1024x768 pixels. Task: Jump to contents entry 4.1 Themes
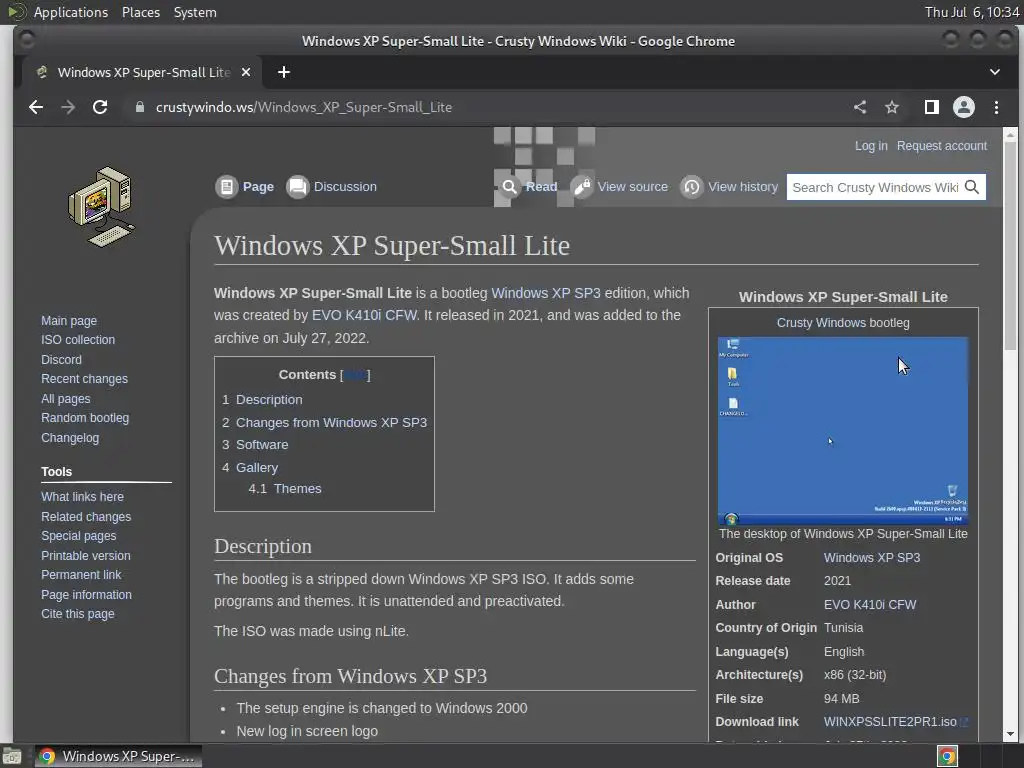pyautogui.click(x=285, y=488)
